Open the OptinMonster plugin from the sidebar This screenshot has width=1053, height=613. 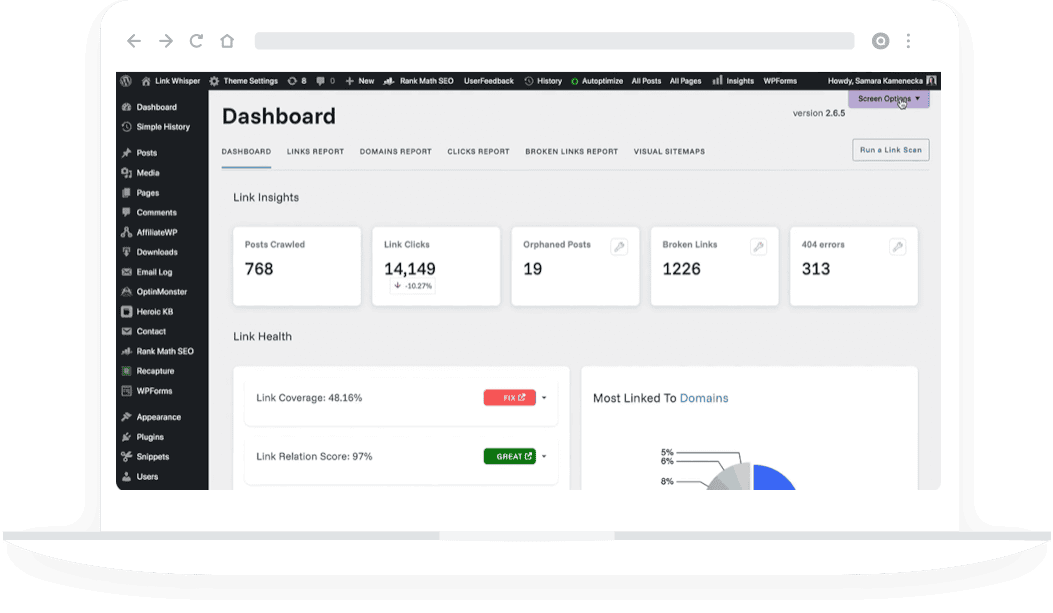point(159,291)
